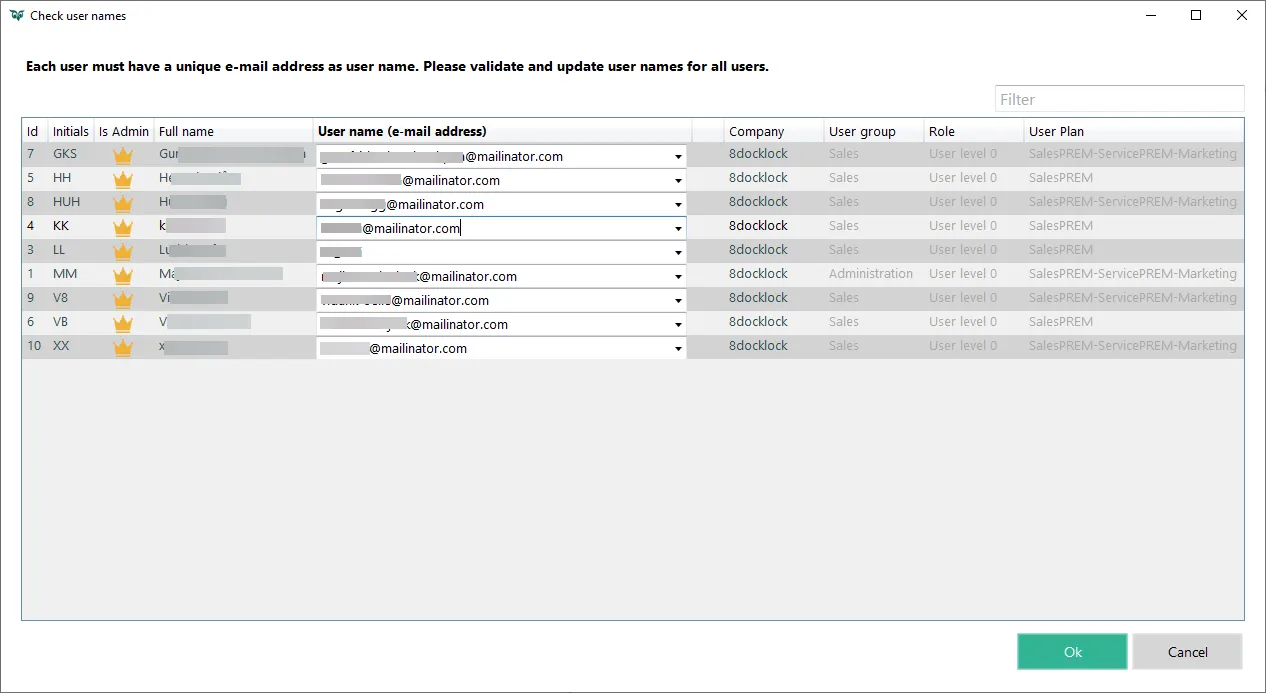1266x693 pixels.
Task: Click the Cancel button
Action: pyautogui.click(x=1187, y=652)
